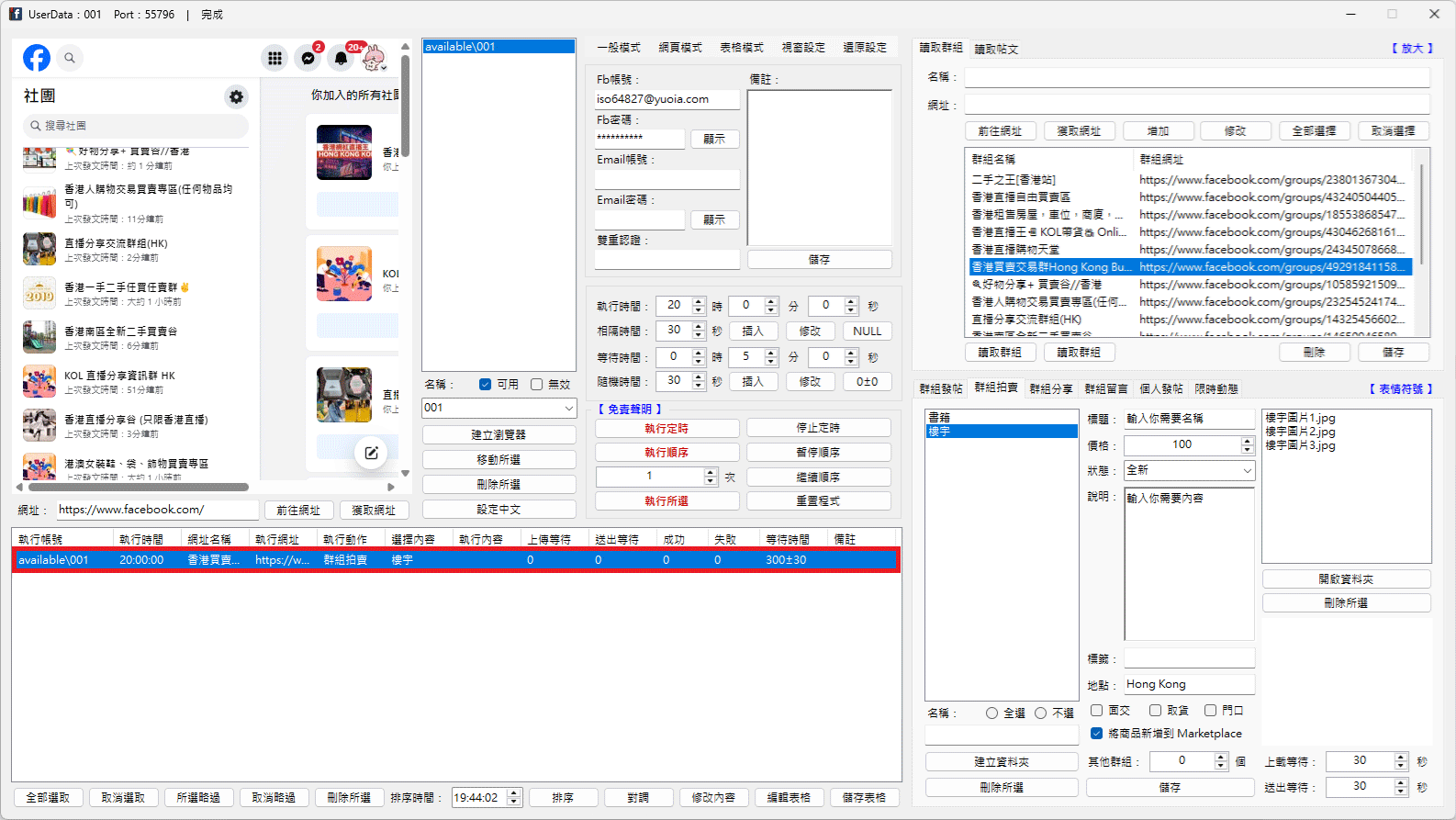The height and width of the screenshot is (820, 1456).
Task: Select the 不選 radio button
Action: (1040, 713)
